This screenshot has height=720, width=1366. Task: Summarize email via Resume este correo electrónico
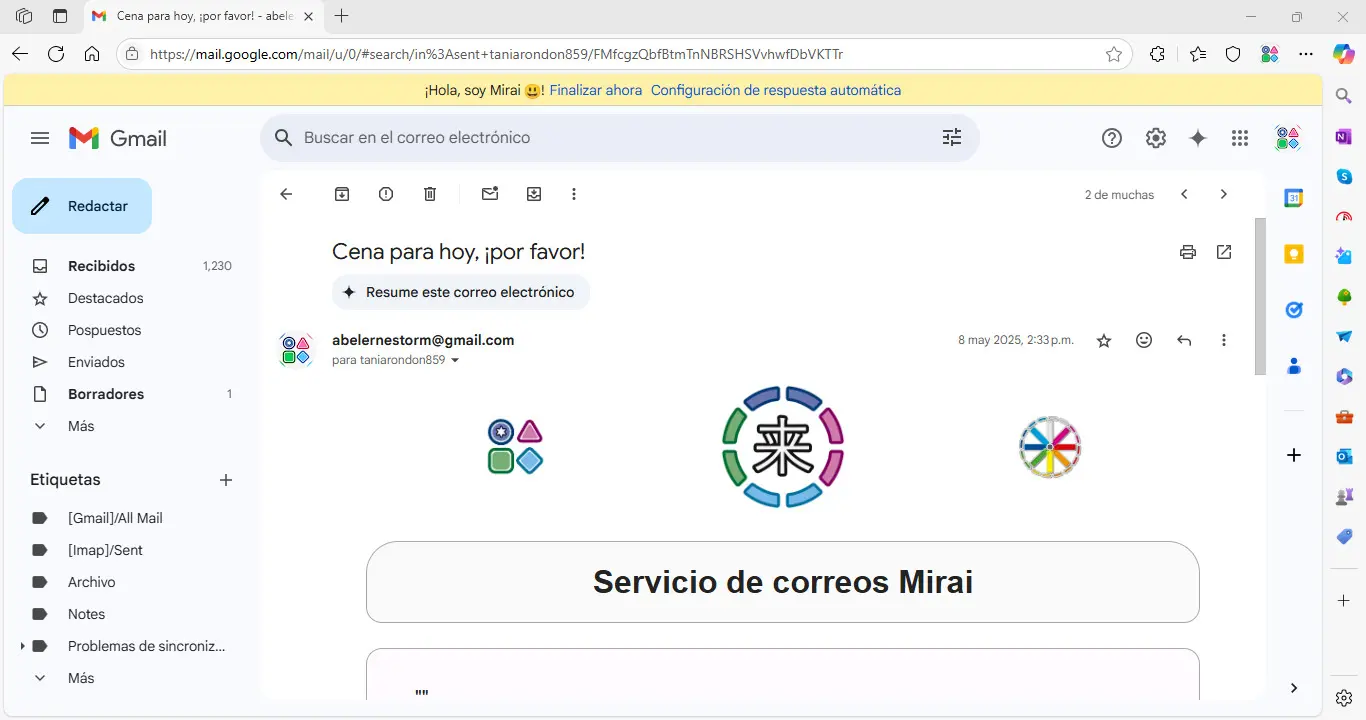(x=460, y=292)
